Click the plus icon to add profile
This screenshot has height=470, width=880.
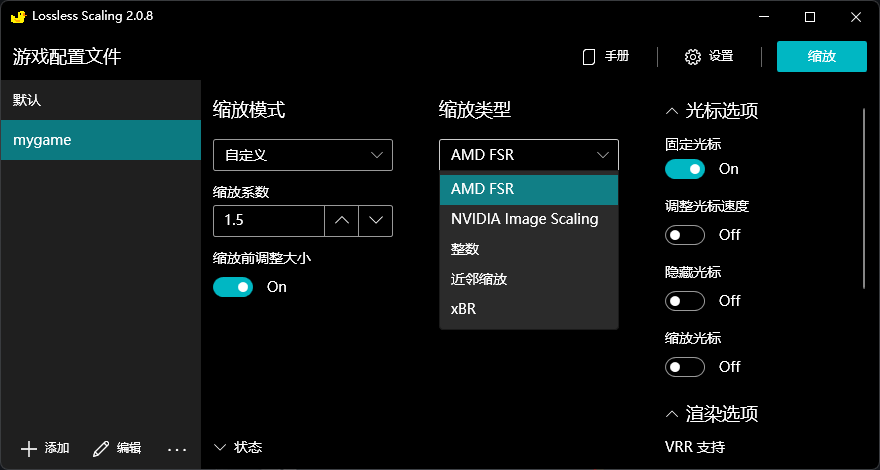pos(29,448)
